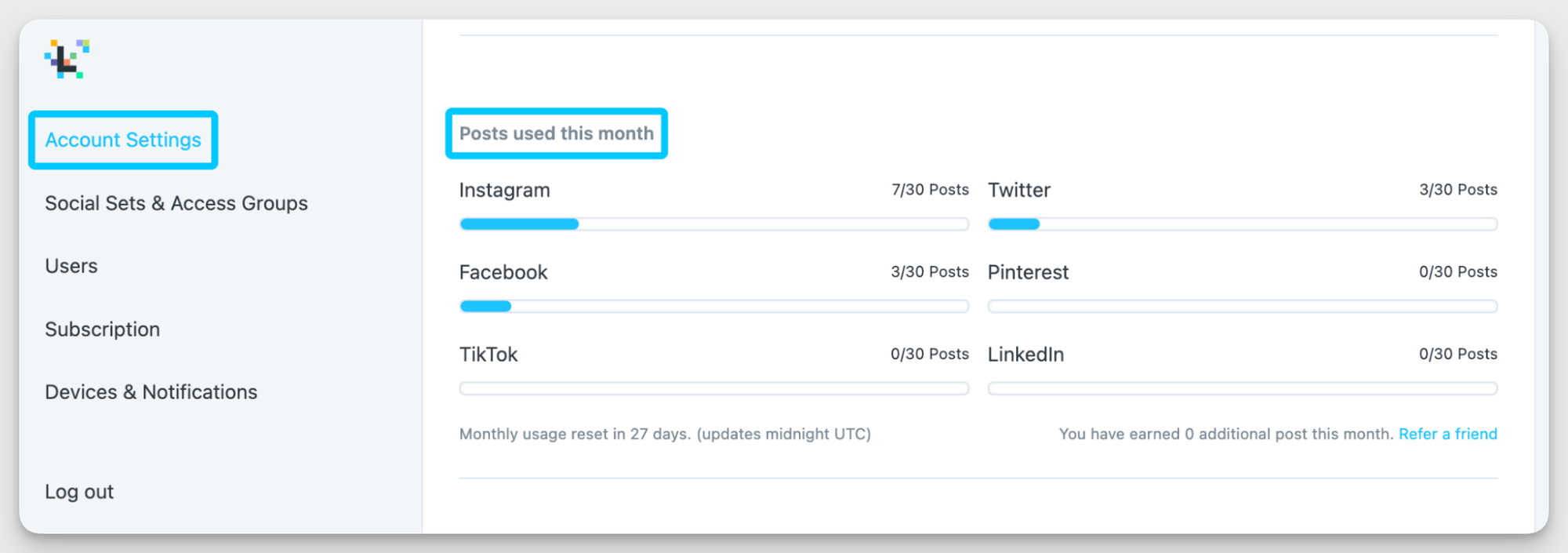
Task: Select Subscription in the sidebar
Action: pyautogui.click(x=103, y=329)
